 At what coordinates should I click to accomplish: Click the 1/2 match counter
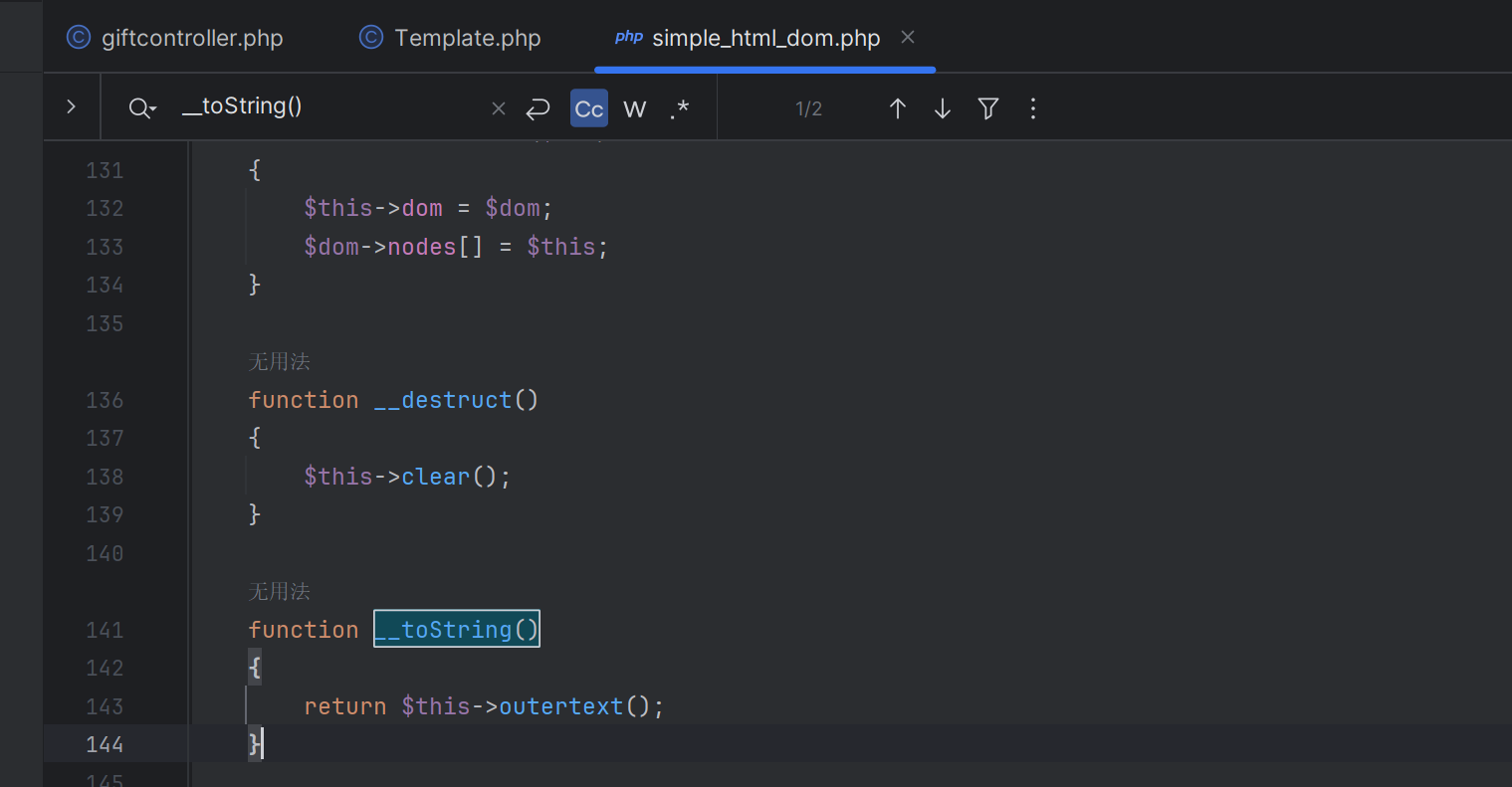809,108
